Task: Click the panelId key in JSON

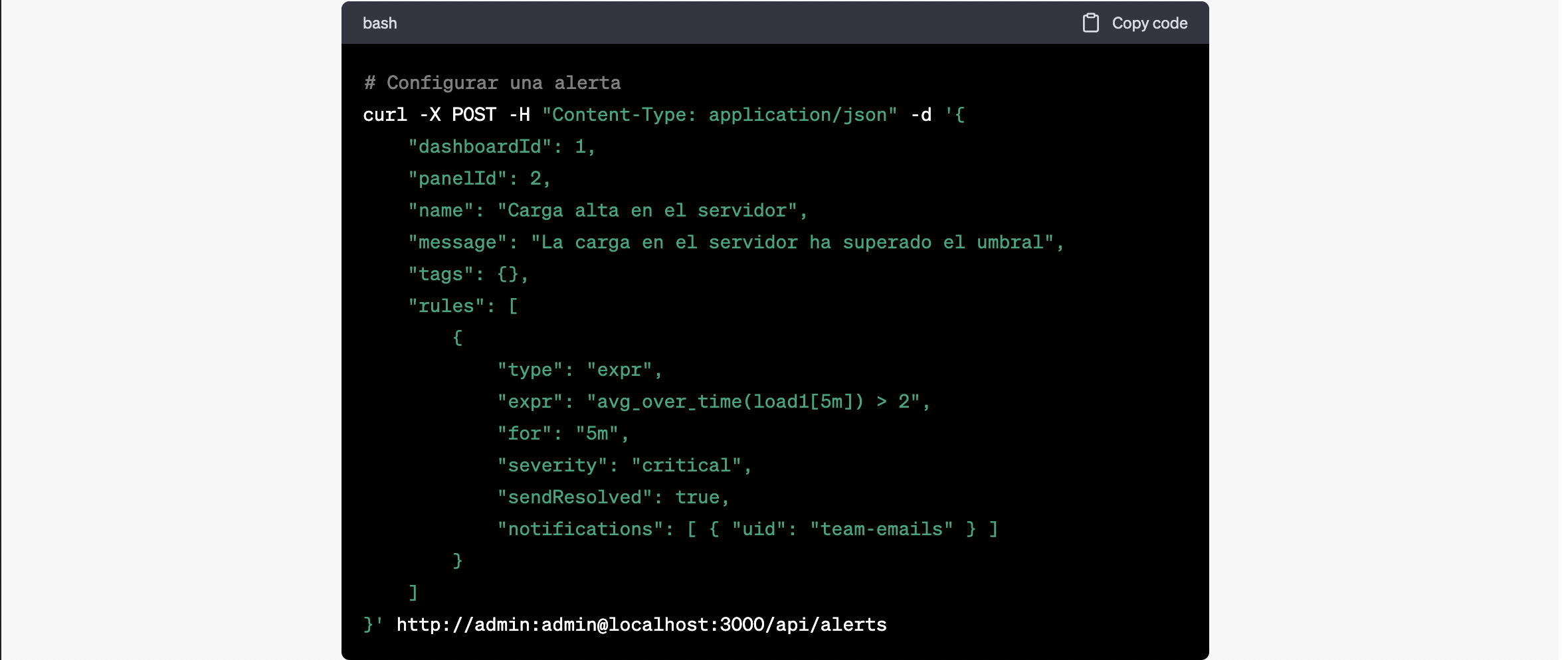Action: click(457, 179)
